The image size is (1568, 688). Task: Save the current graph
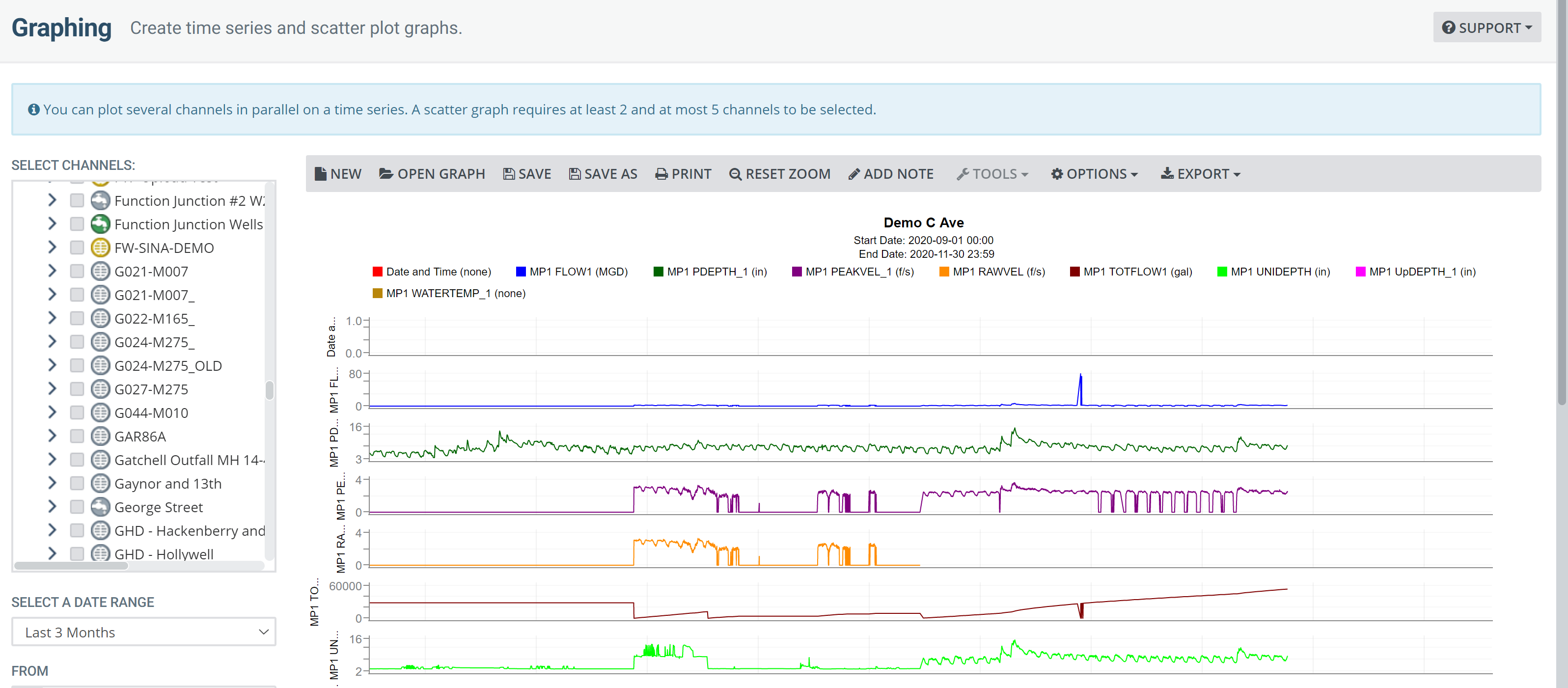coord(527,174)
